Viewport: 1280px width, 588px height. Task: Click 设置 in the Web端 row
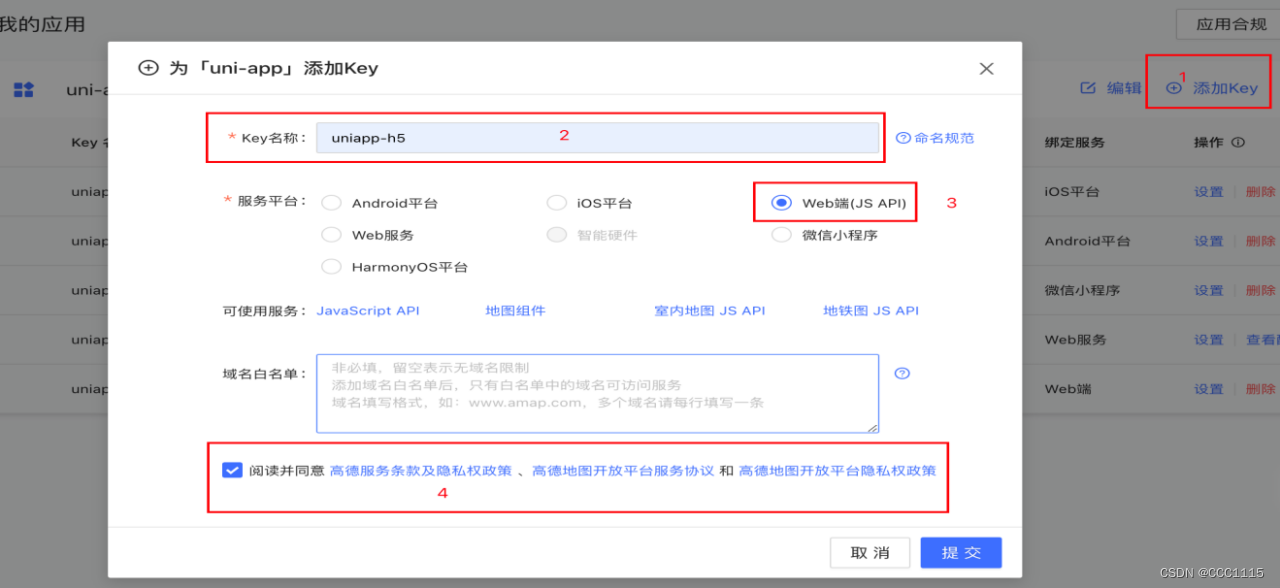[x=1208, y=389]
